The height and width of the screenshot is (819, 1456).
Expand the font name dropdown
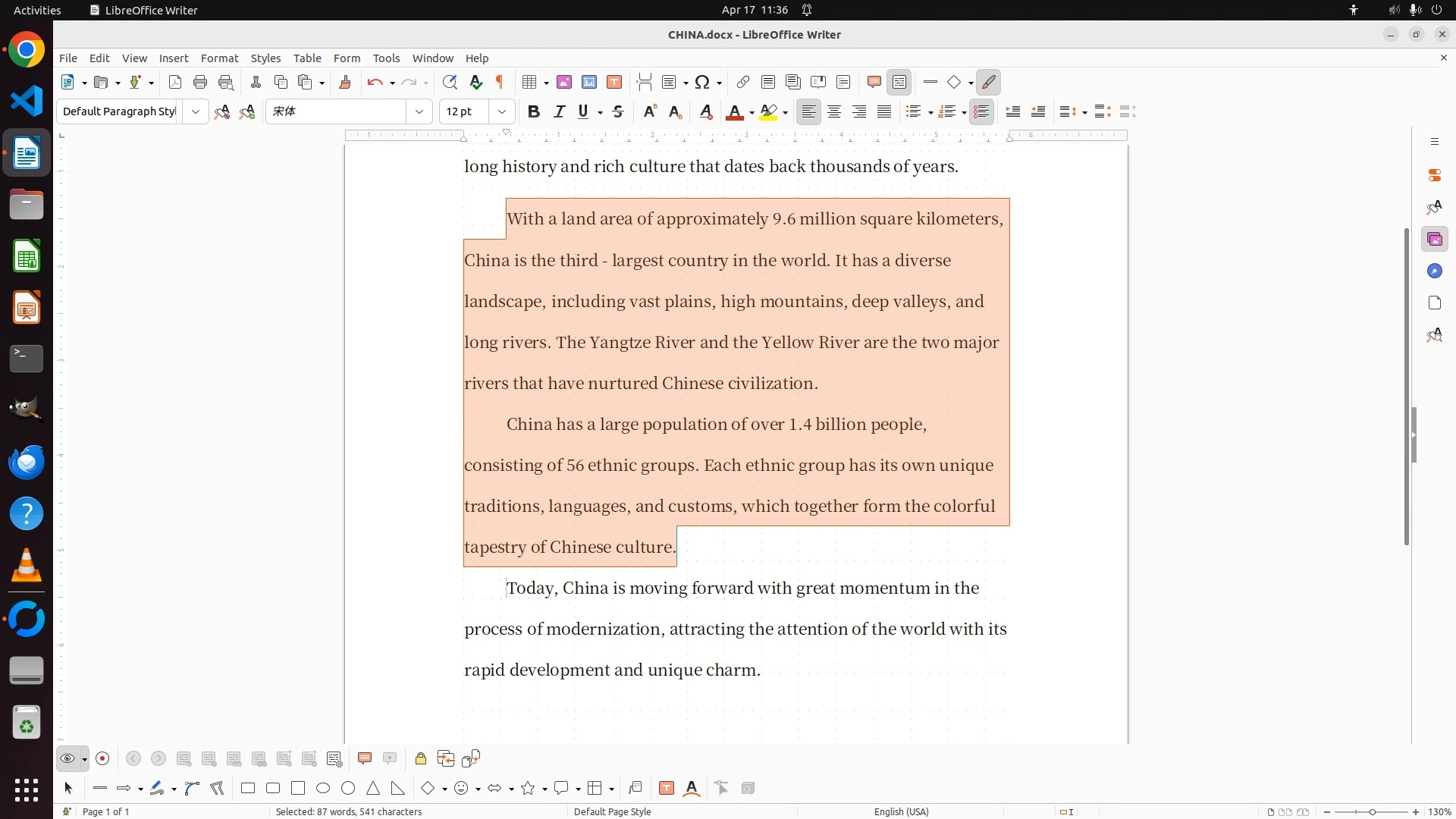pos(419,111)
